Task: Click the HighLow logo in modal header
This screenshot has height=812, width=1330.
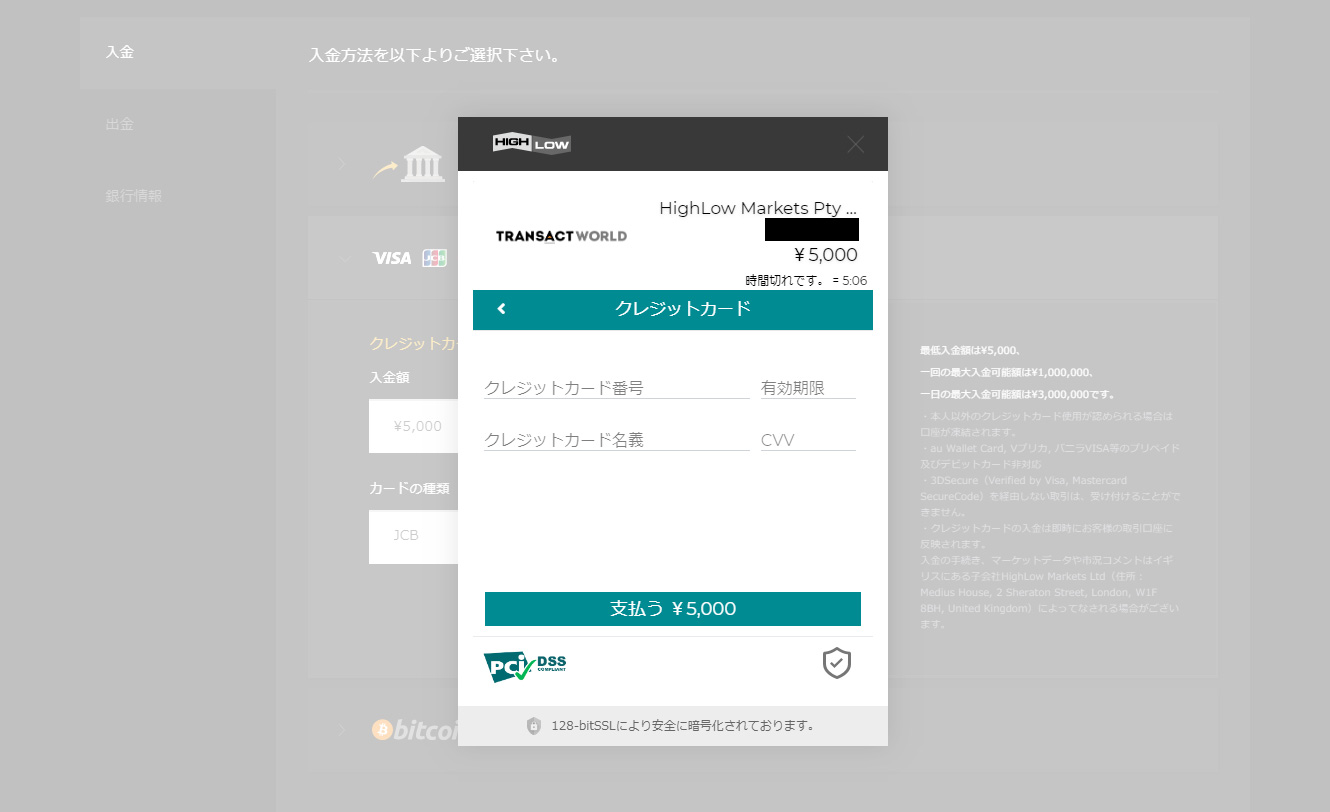Action: (x=531, y=144)
